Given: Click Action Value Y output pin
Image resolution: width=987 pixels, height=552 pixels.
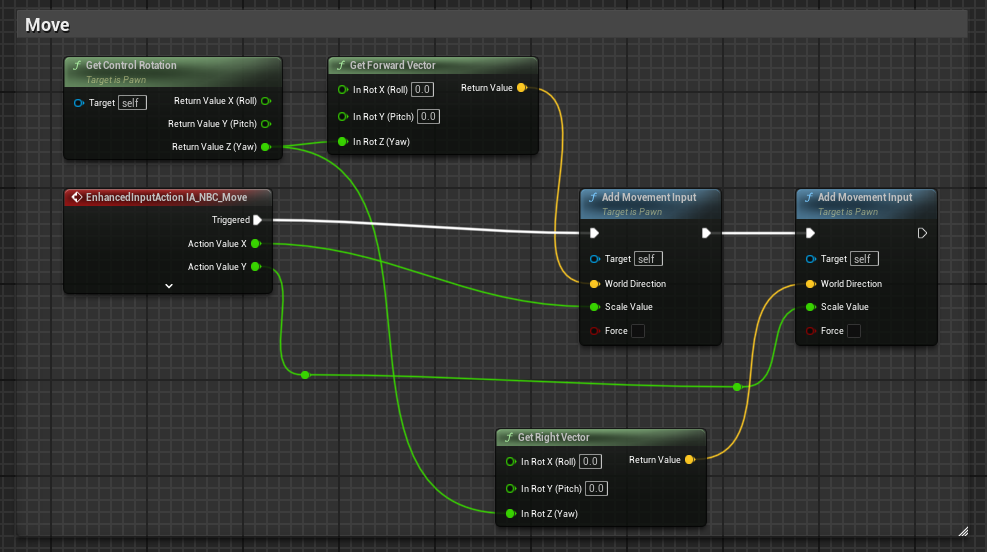Looking at the screenshot, I should (256, 267).
